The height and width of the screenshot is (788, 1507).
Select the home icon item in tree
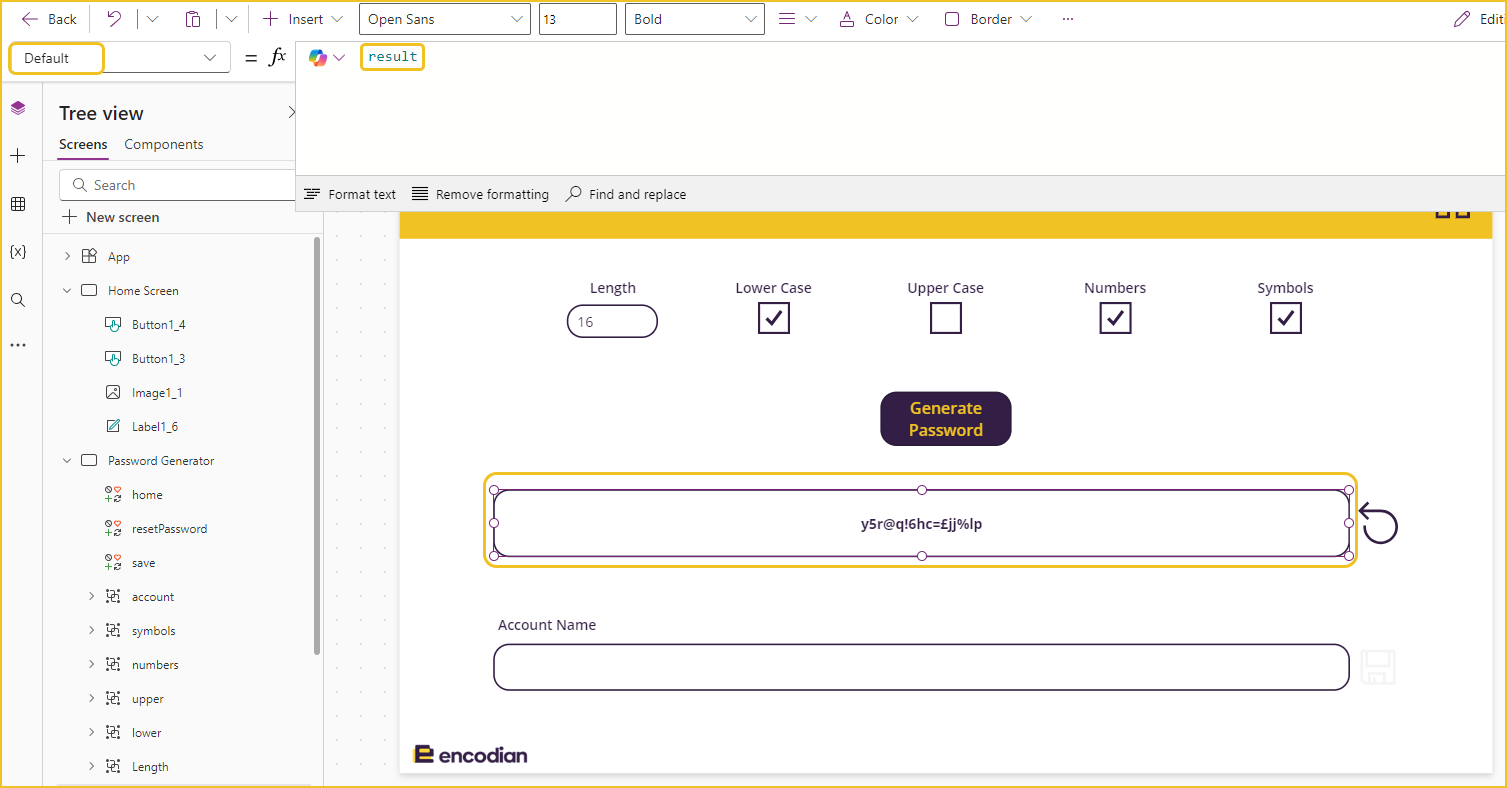point(147,495)
